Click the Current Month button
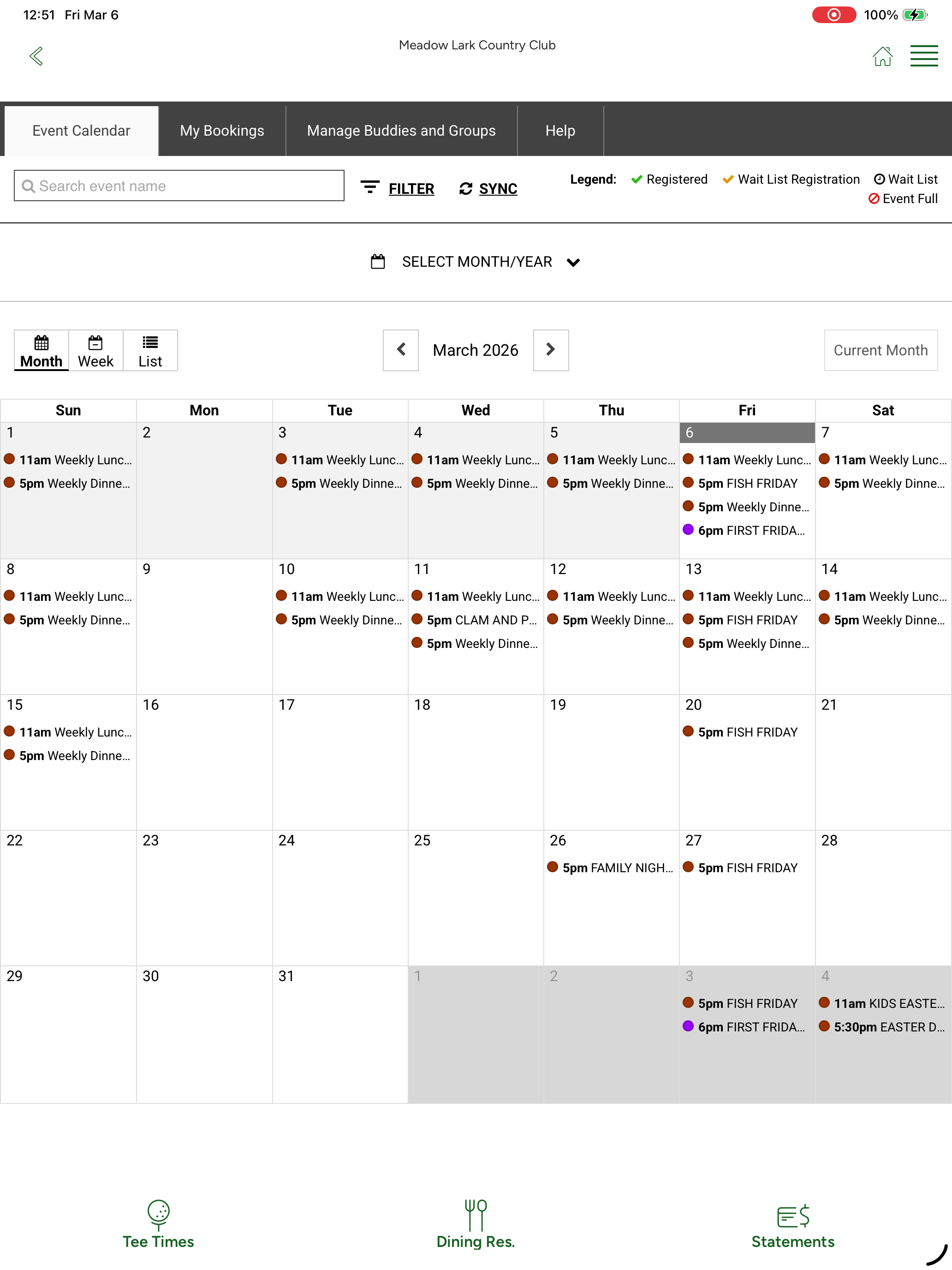Image resolution: width=952 pixels, height=1270 pixels. click(881, 350)
